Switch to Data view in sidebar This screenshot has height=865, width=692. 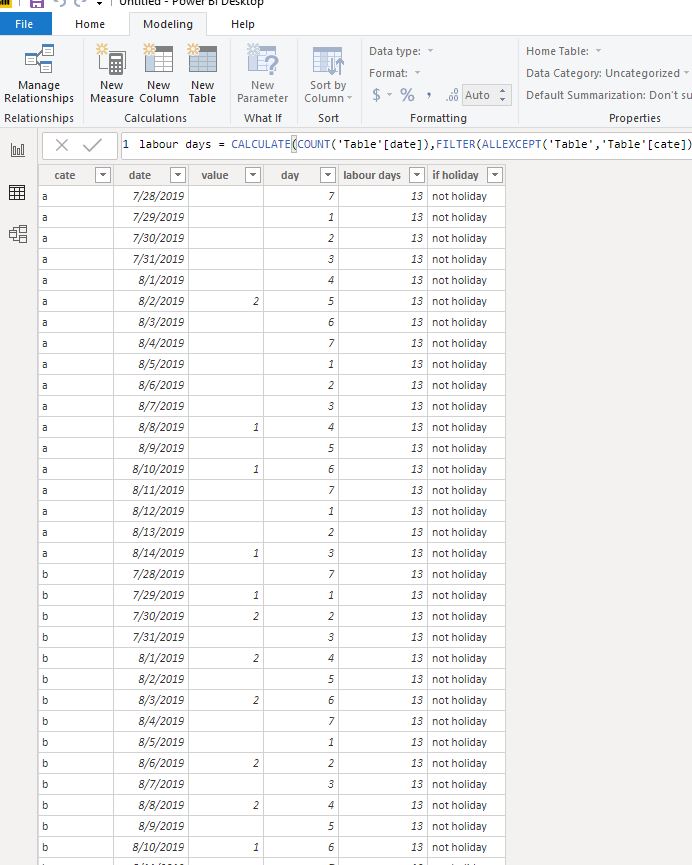pos(17,192)
